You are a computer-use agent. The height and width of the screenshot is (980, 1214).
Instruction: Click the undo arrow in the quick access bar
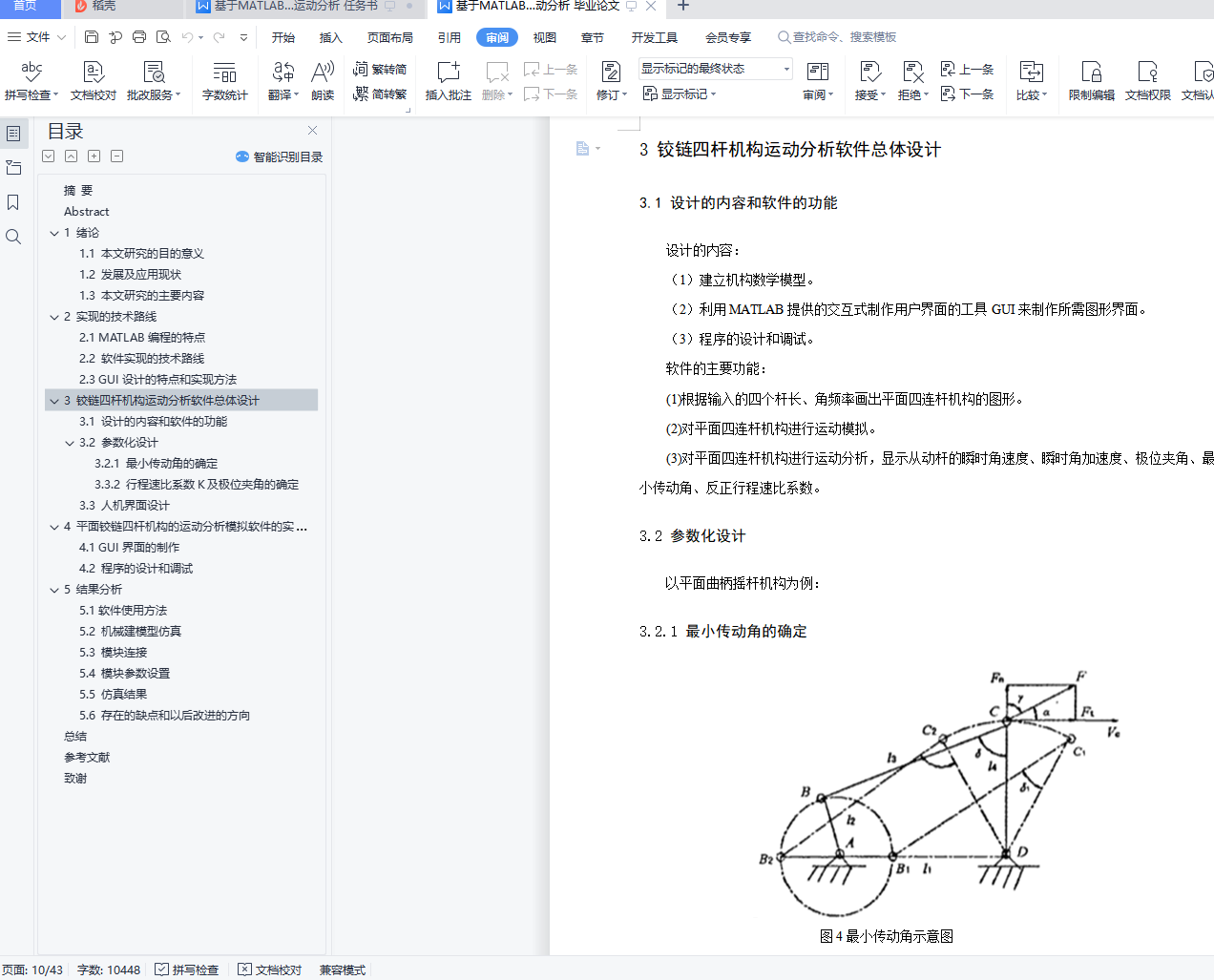[x=188, y=37]
